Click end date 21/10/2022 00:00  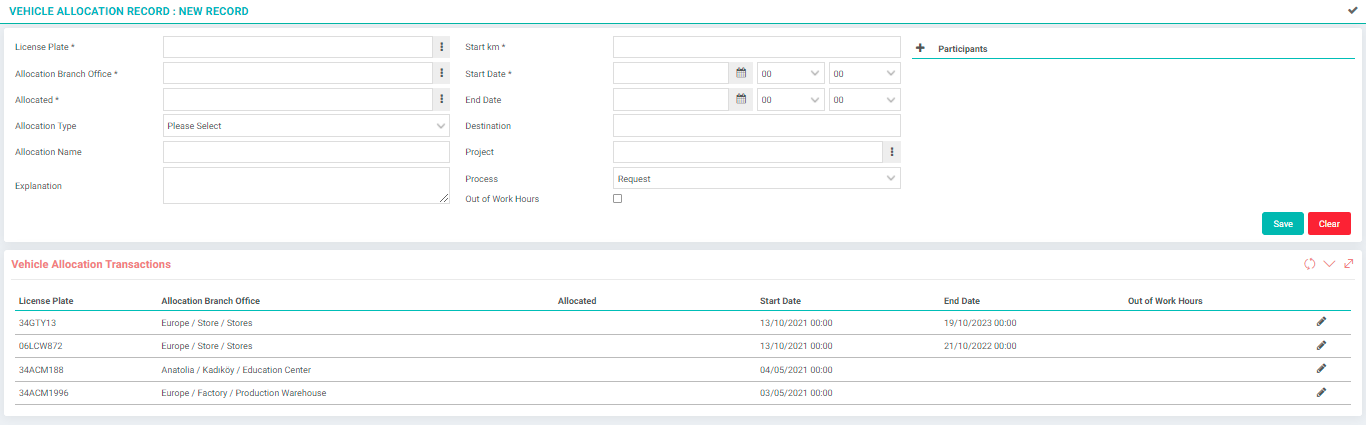[980, 346]
